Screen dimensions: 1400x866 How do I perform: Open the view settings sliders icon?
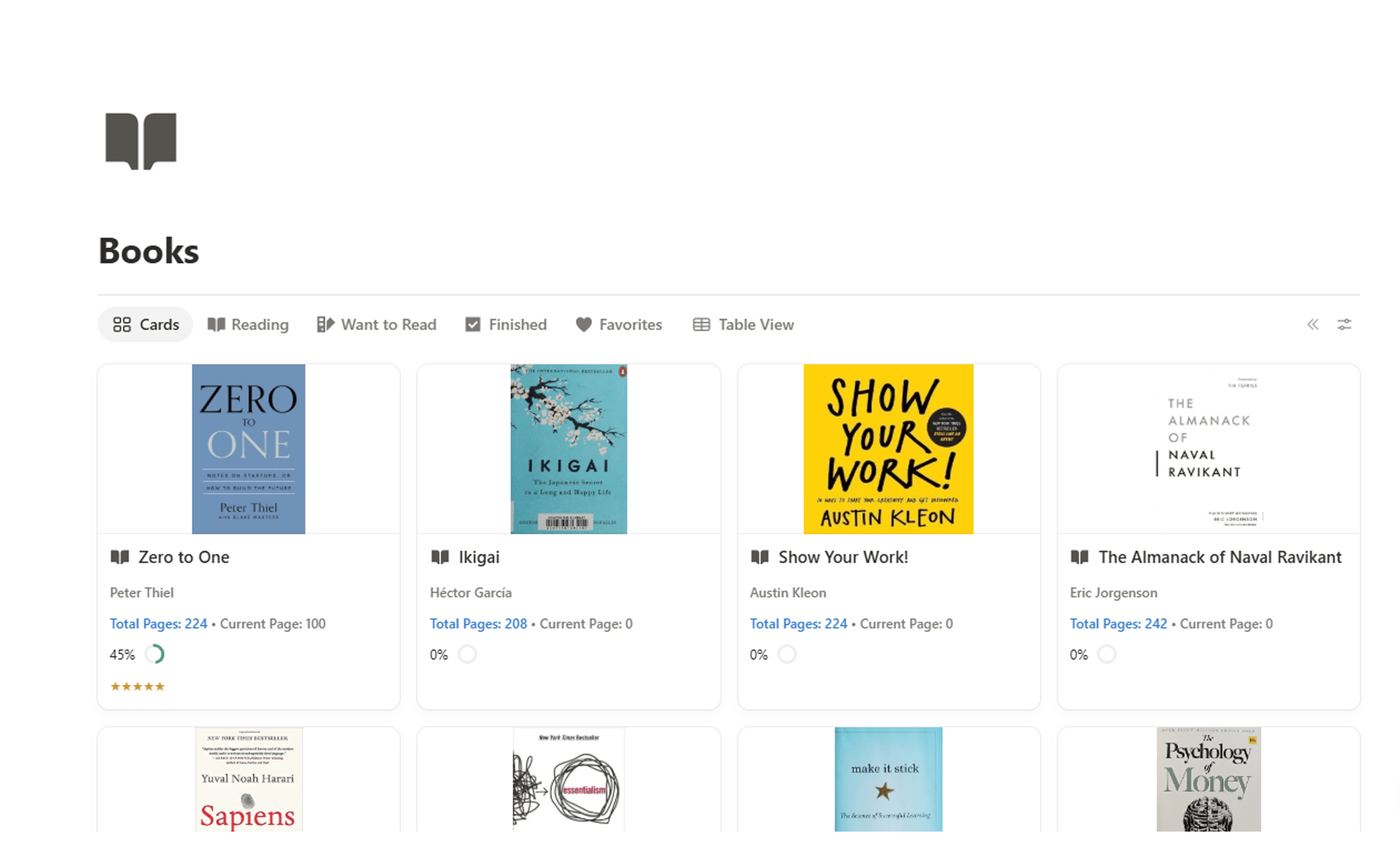pyautogui.click(x=1344, y=324)
